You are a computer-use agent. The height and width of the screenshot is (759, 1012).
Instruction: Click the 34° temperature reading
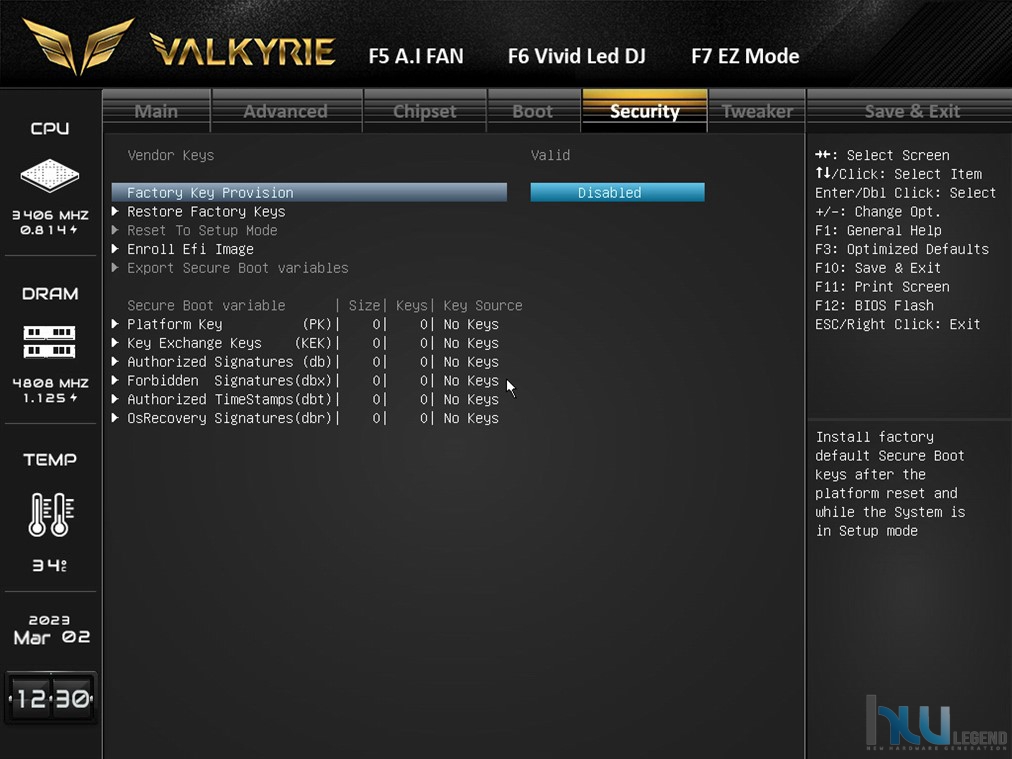(x=50, y=565)
